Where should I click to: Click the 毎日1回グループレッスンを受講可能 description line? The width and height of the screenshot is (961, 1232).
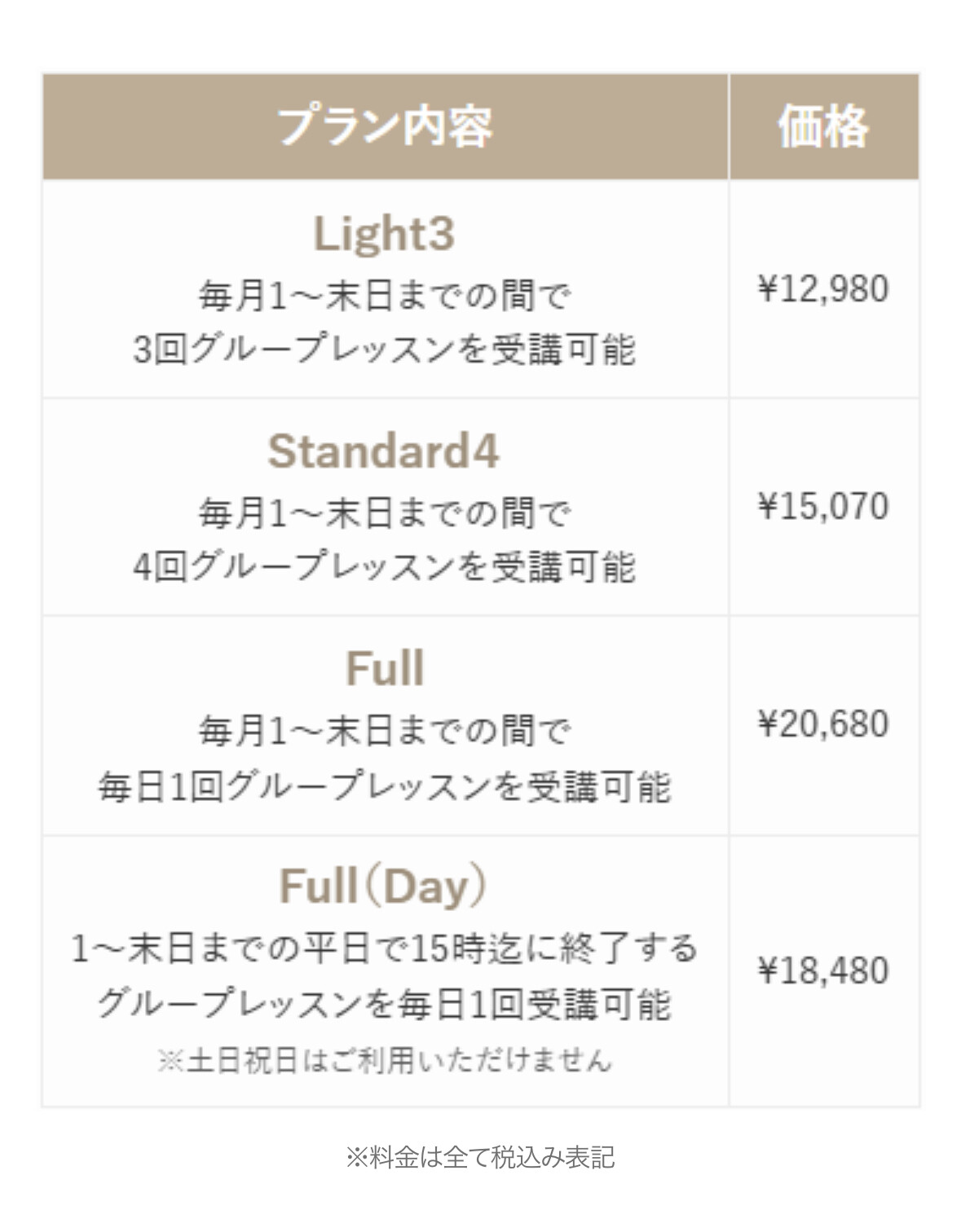pos(384,786)
